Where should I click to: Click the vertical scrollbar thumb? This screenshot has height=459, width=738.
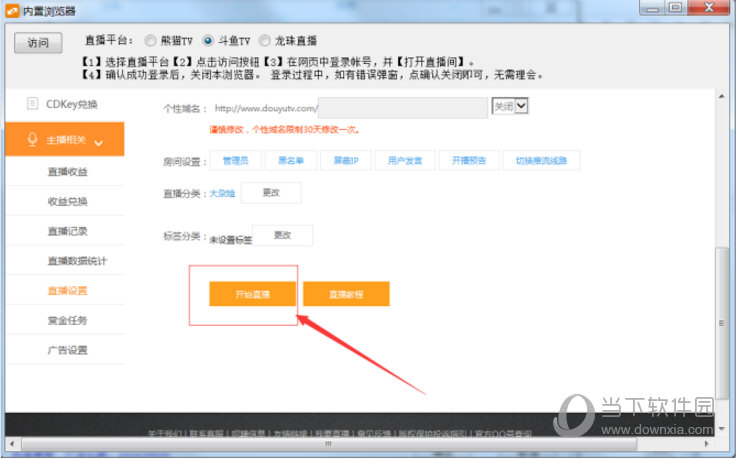point(722,323)
